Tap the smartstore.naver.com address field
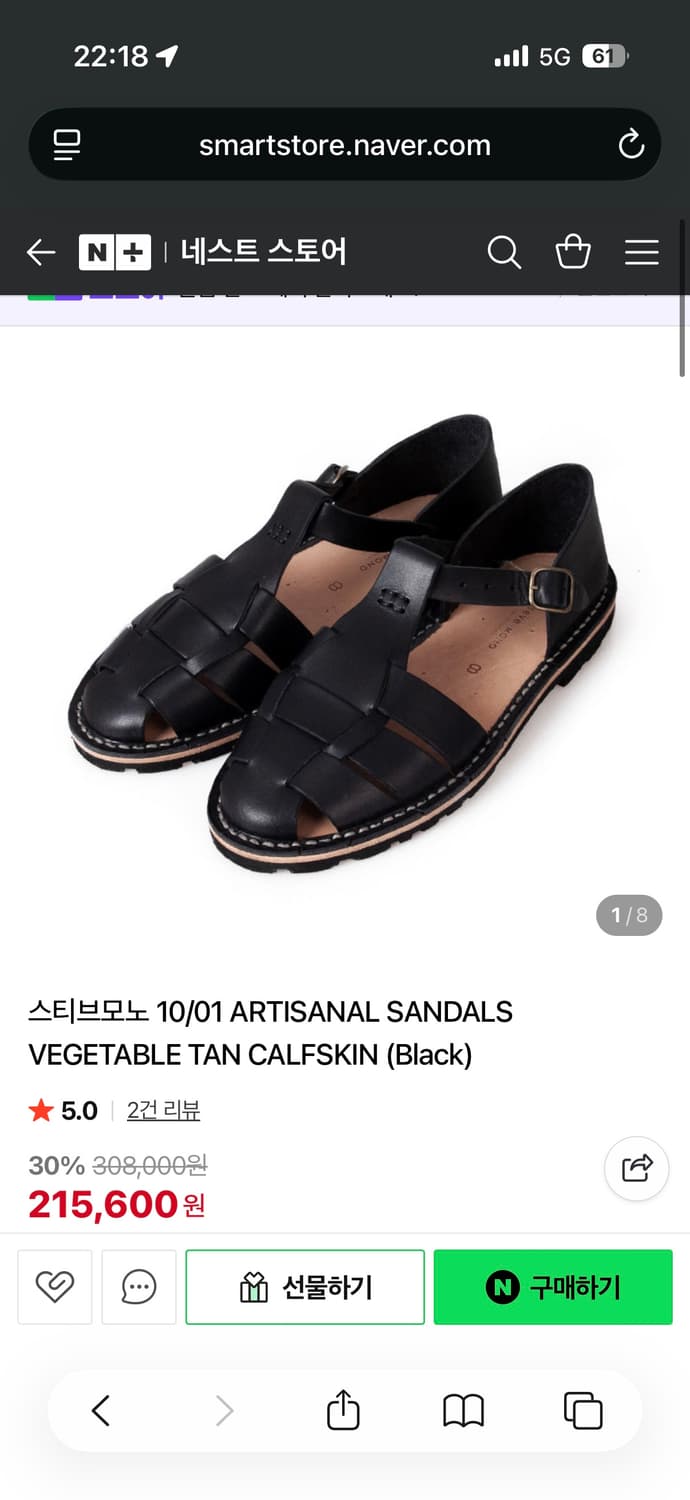690x1500 pixels. click(345, 145)
